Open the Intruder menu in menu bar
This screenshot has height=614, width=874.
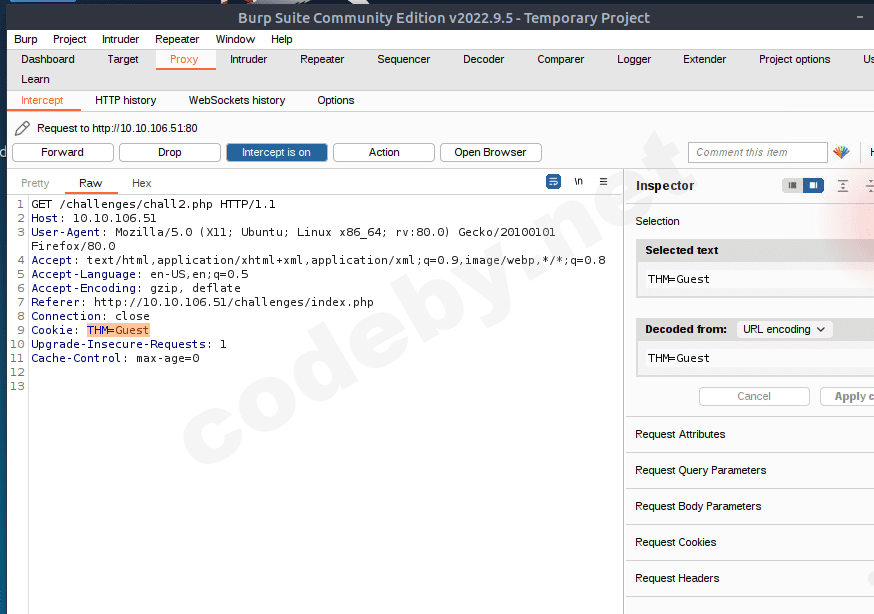tap(120, 39)
